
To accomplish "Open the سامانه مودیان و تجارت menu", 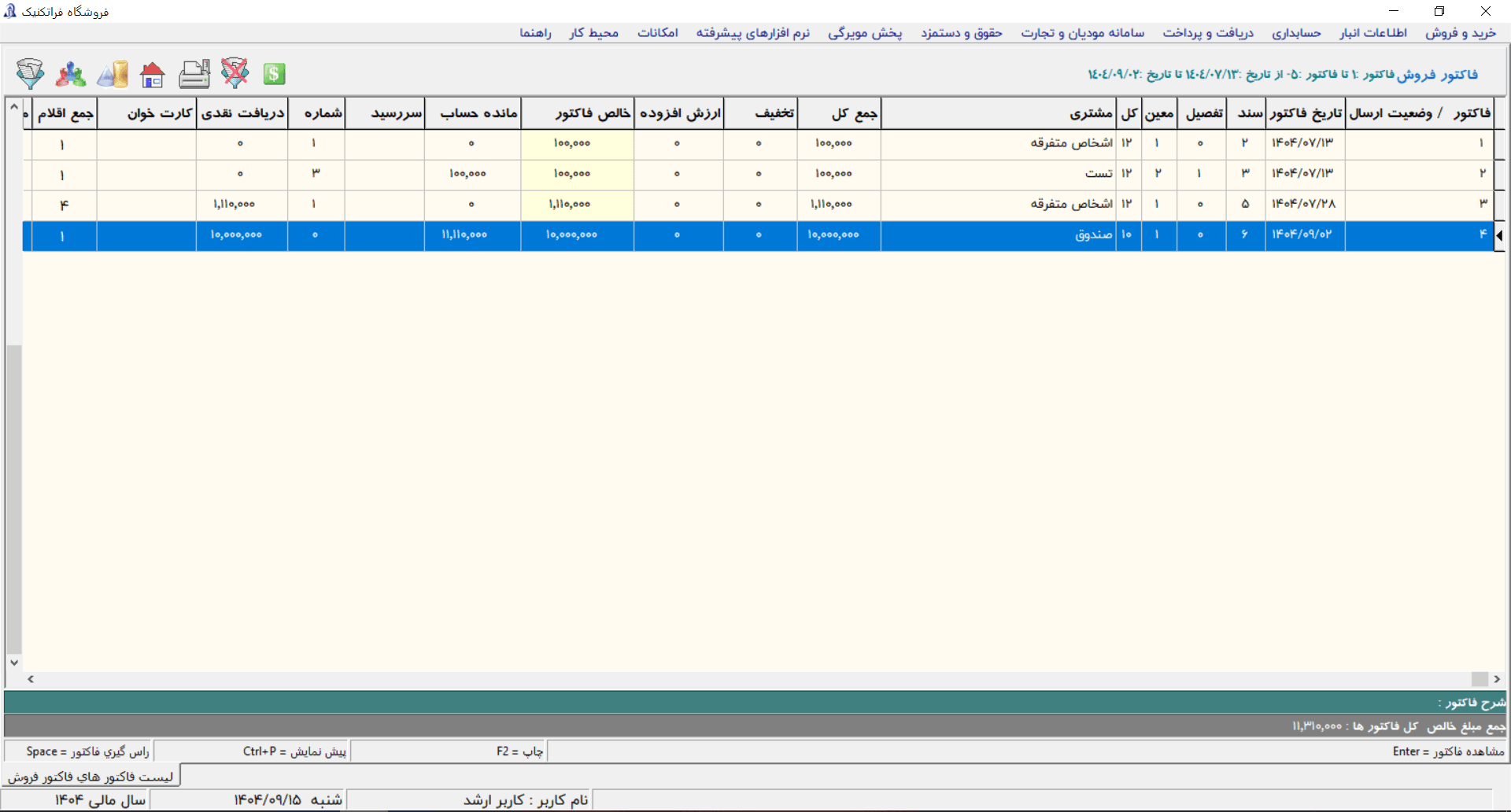I will pos(1083,32).
